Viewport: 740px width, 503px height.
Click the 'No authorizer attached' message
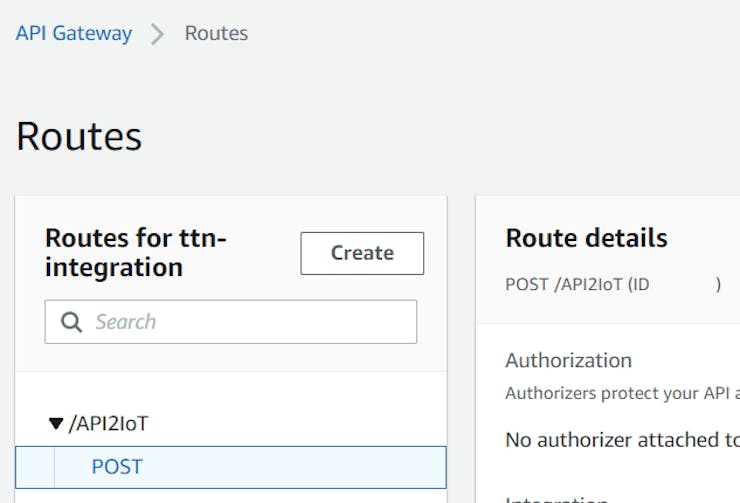622,438
